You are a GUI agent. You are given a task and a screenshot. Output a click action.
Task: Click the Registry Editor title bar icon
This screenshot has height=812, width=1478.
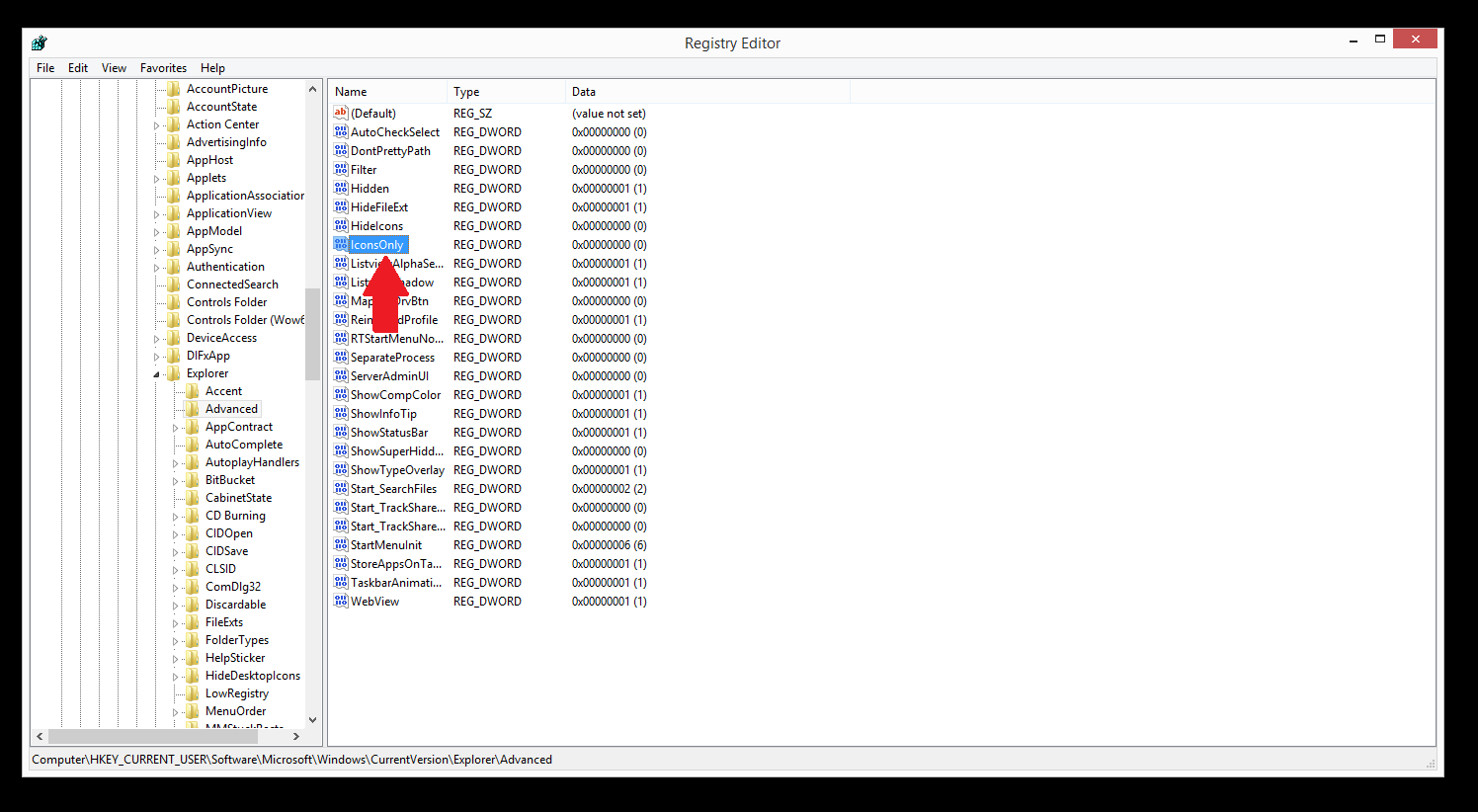40,42
